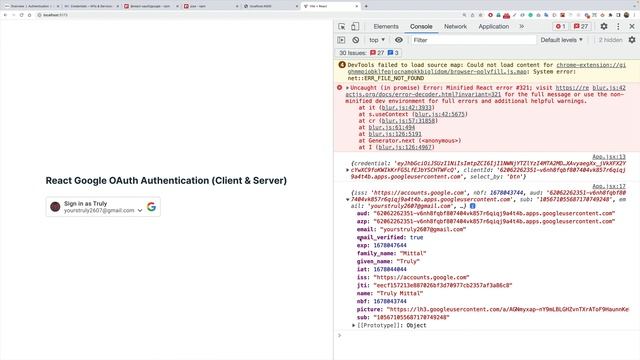Screen dimensions: 640x360
Task: Open the blur.js:42:3933 stack trace link
Action: point(406,108)
